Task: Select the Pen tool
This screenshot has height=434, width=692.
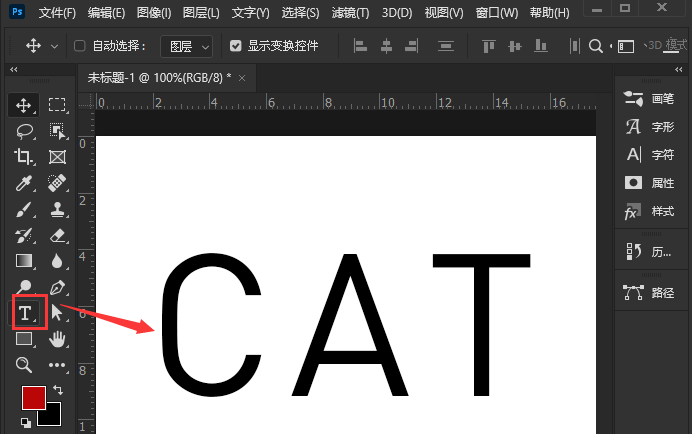Action: [57, 287]
